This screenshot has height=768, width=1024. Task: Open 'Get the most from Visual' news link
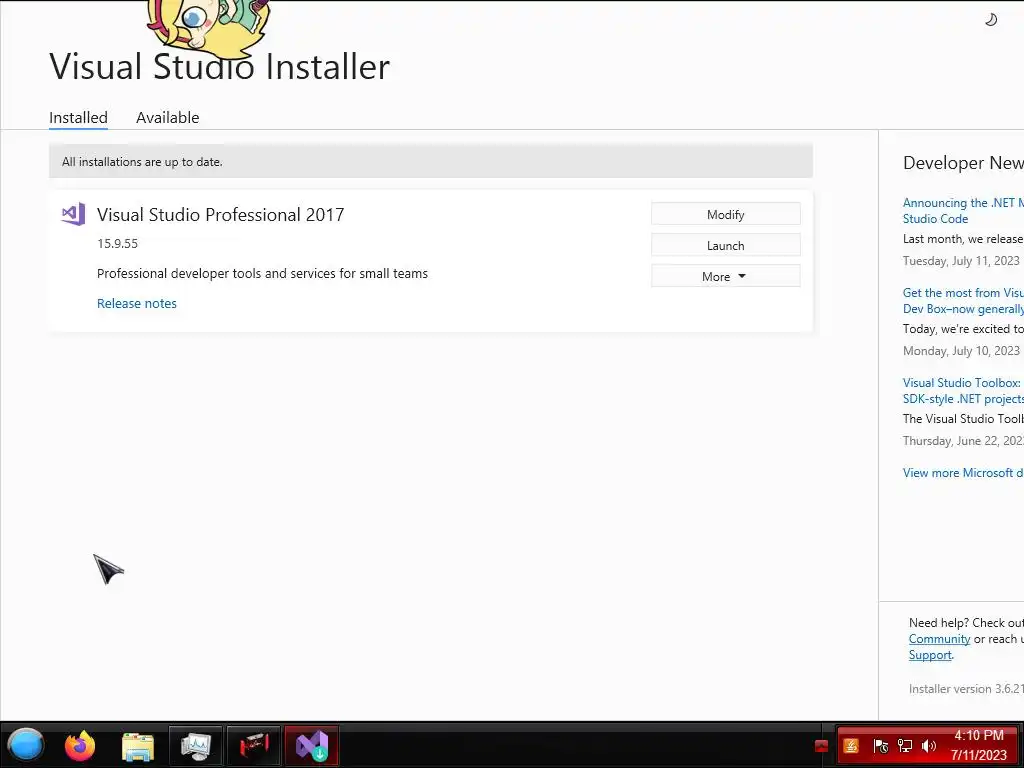963,300
